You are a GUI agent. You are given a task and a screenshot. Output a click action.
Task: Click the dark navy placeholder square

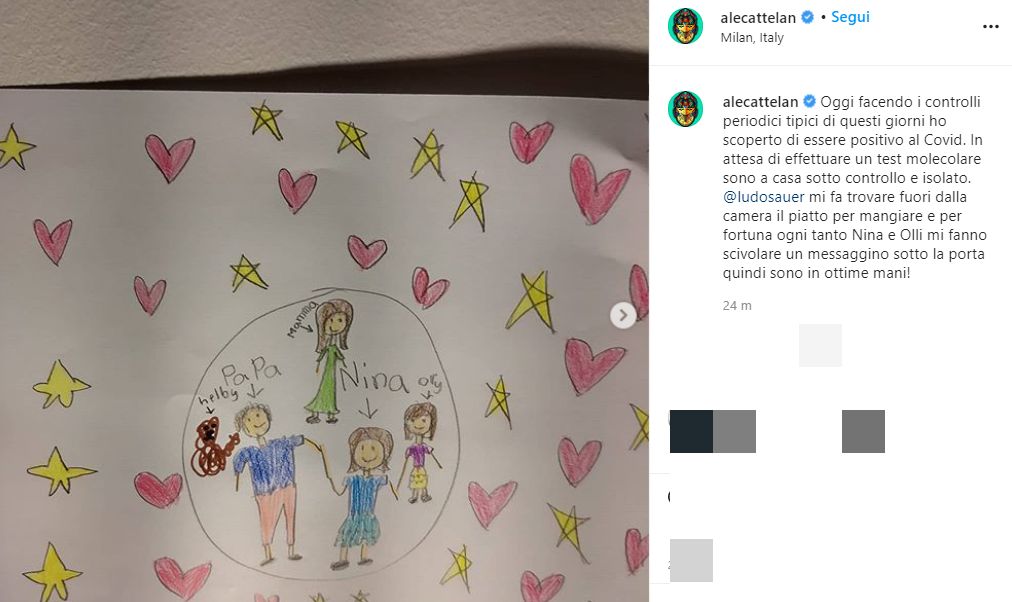[x=691, y=432]
